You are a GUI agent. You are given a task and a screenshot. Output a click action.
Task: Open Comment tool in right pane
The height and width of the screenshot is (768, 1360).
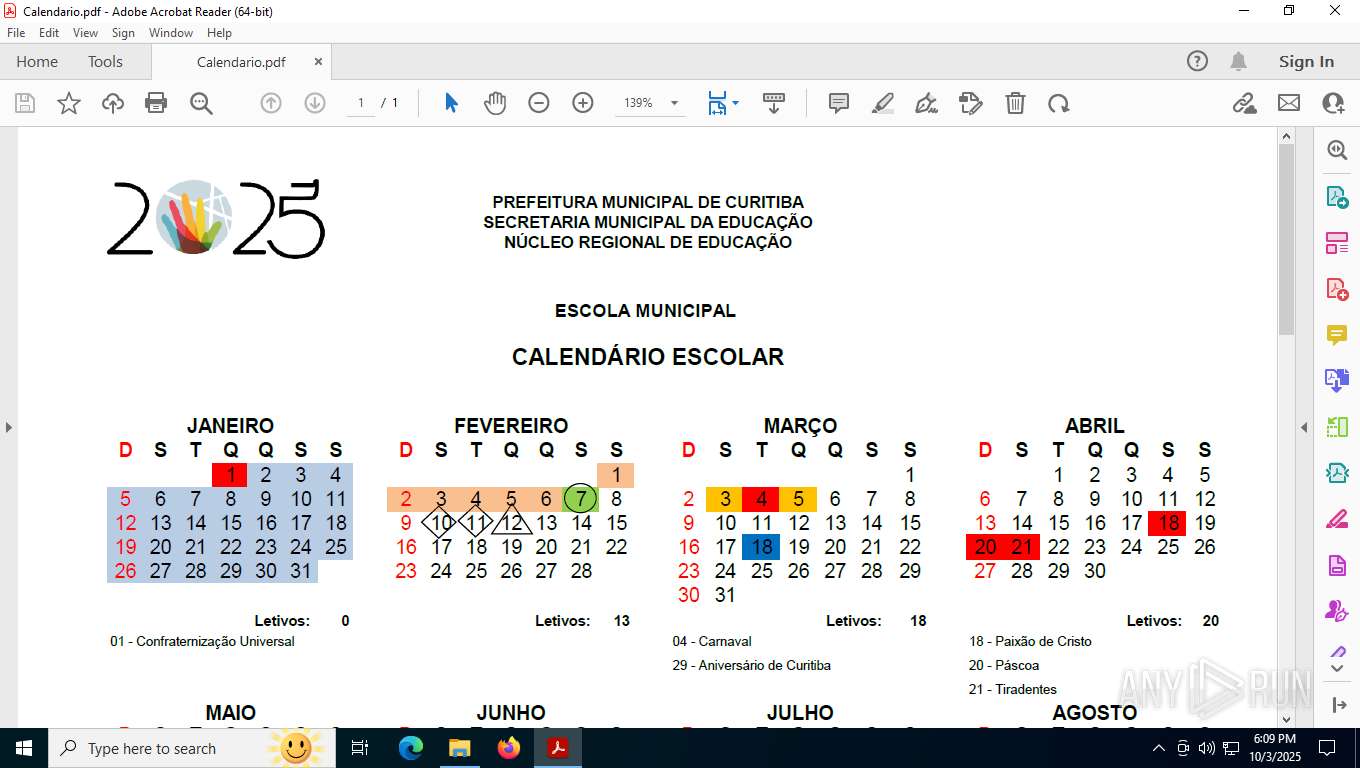[x=1337, y=335]
